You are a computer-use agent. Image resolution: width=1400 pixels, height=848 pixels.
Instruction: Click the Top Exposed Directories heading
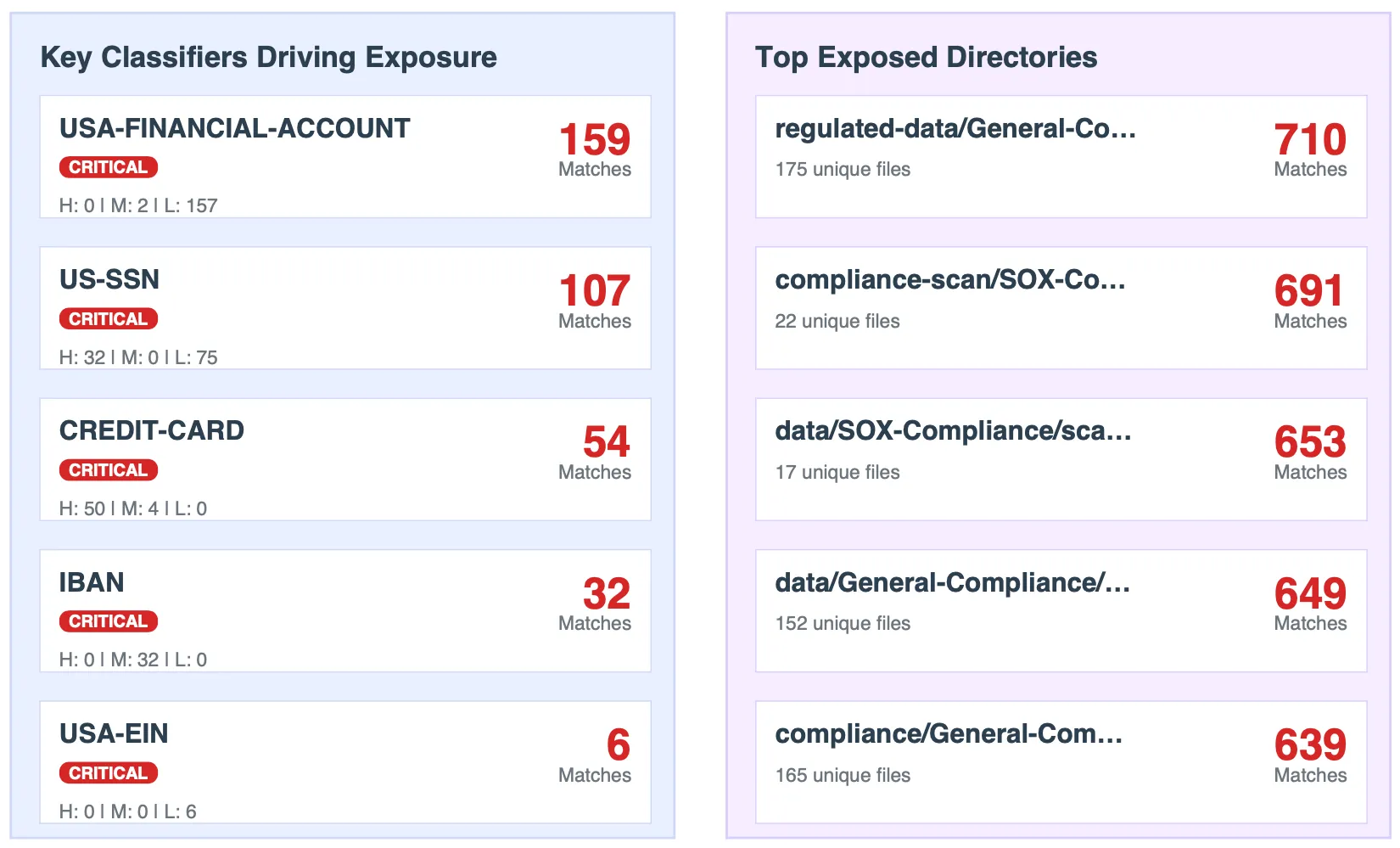click(926, 58)
